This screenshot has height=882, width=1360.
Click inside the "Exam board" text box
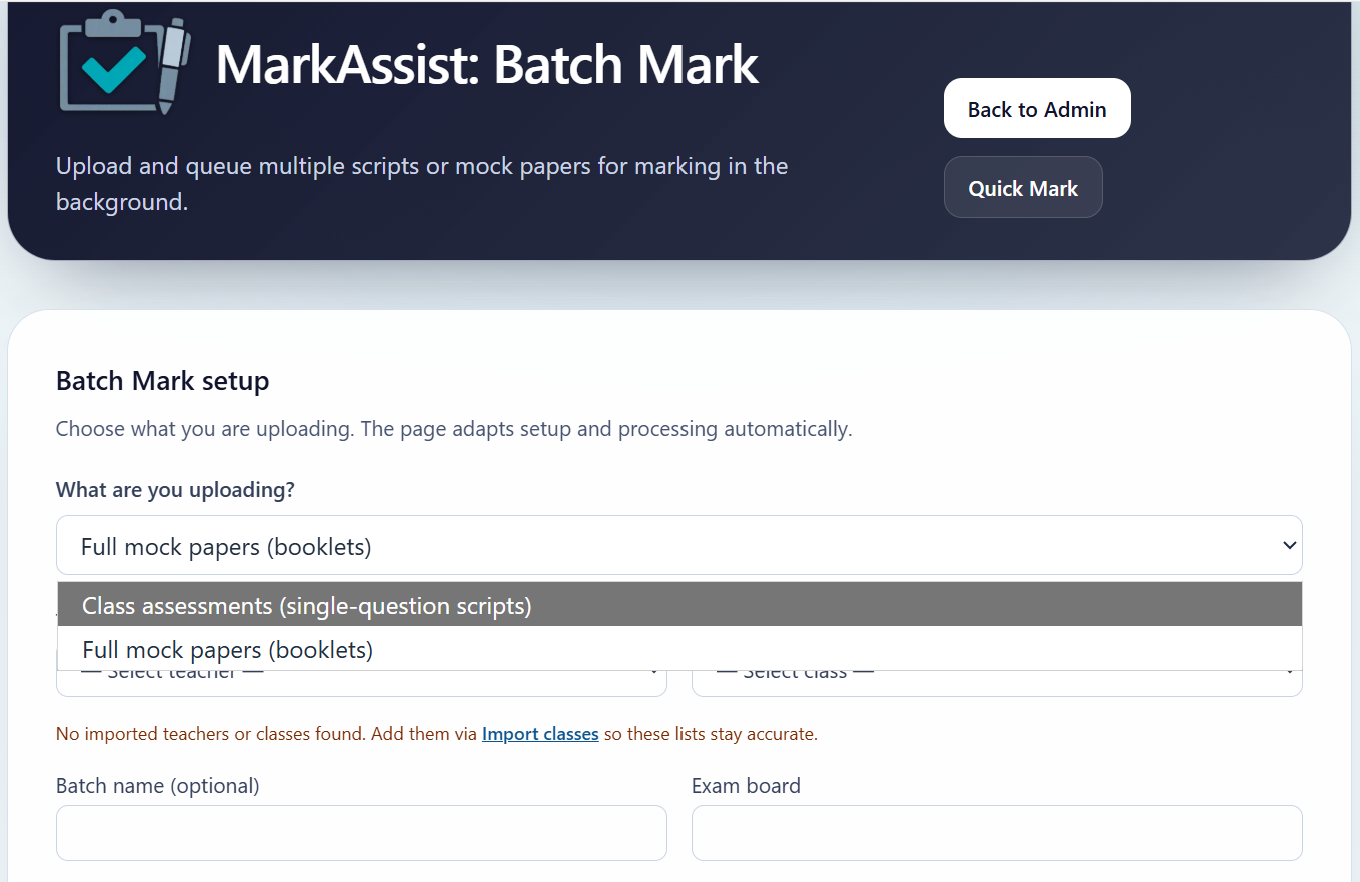pyautogui.click(x=997, y=832)
